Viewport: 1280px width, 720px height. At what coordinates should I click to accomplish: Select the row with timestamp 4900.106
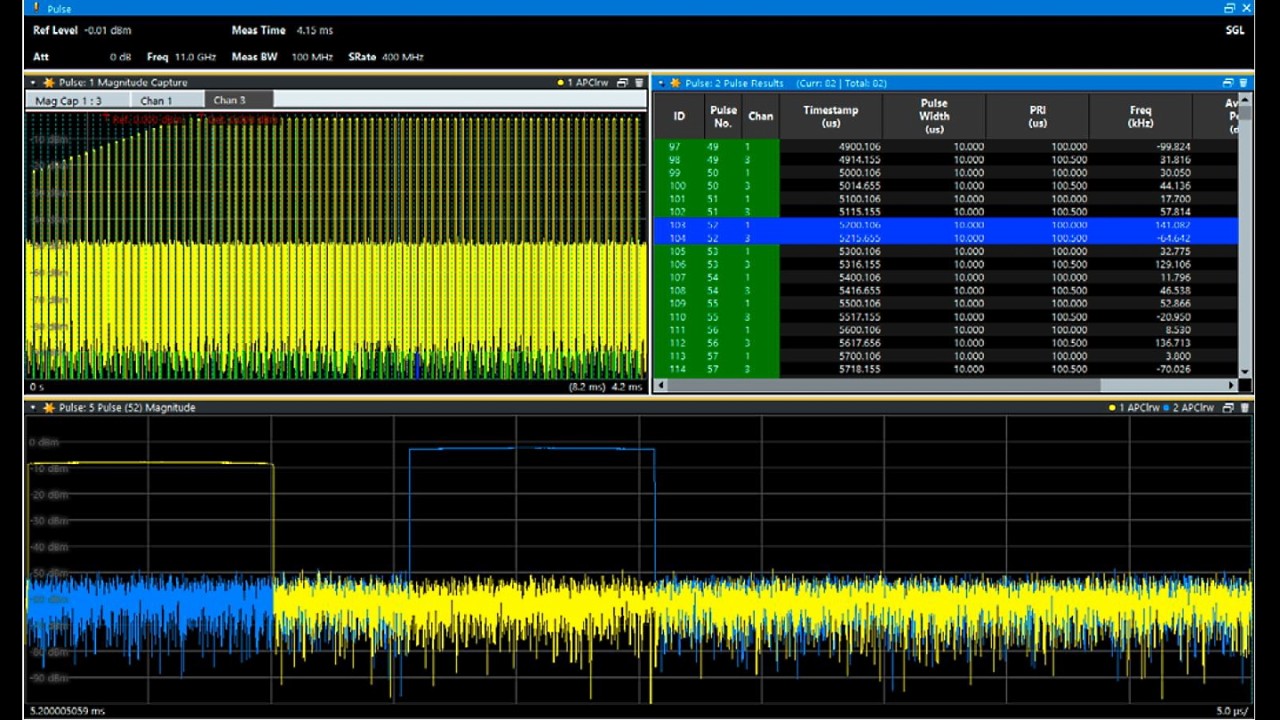946,147
